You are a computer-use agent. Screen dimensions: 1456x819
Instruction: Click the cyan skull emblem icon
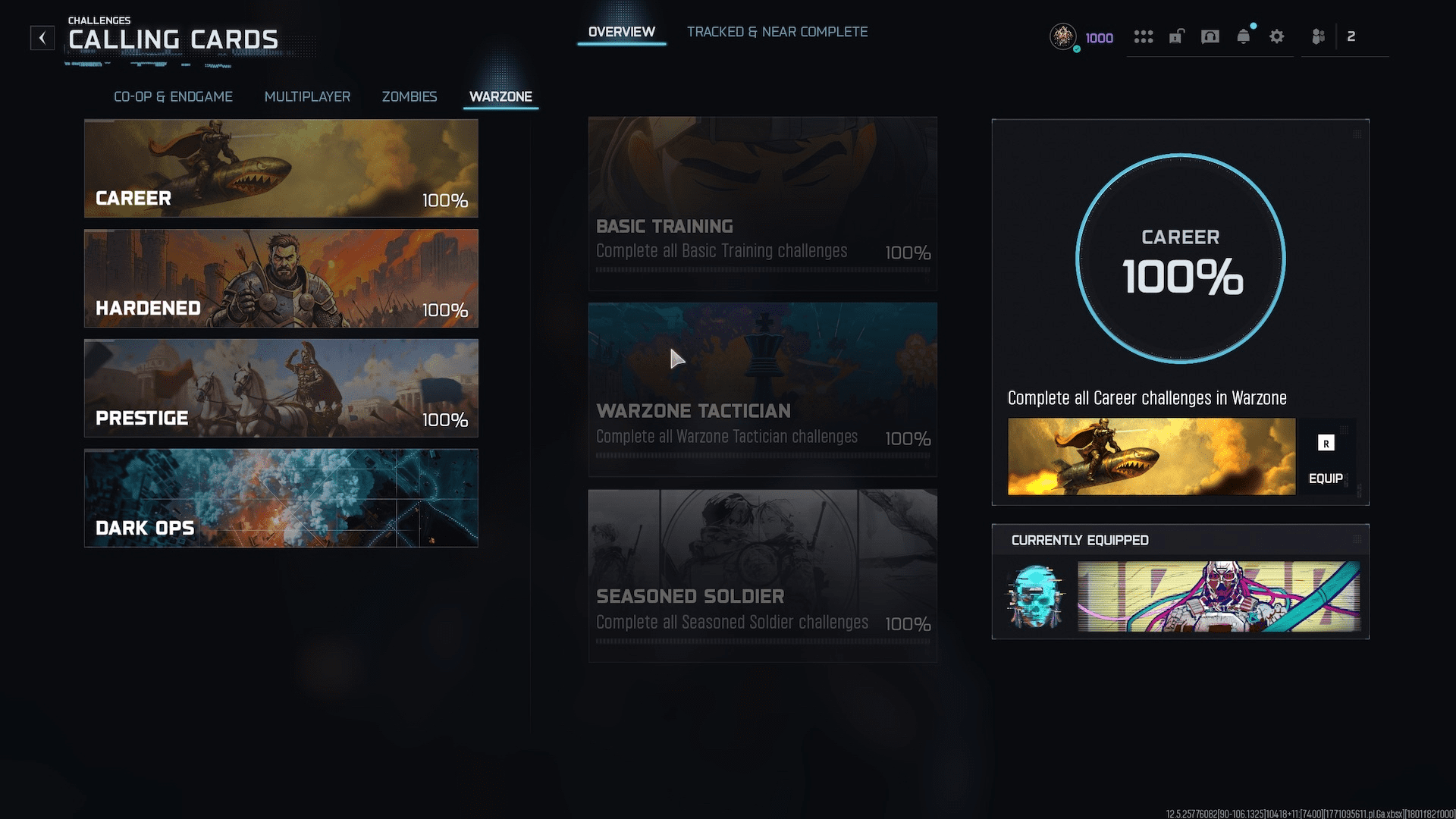click(1035, 597)
